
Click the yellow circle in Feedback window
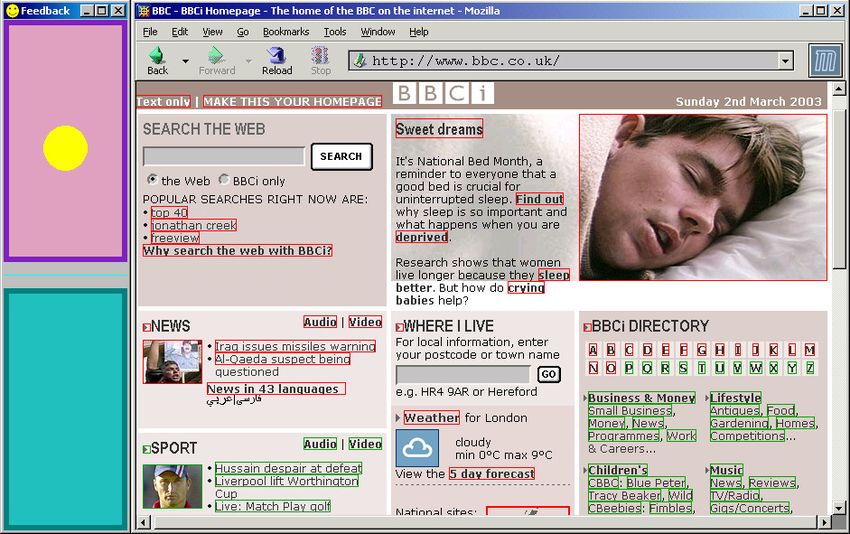[66, 148]
